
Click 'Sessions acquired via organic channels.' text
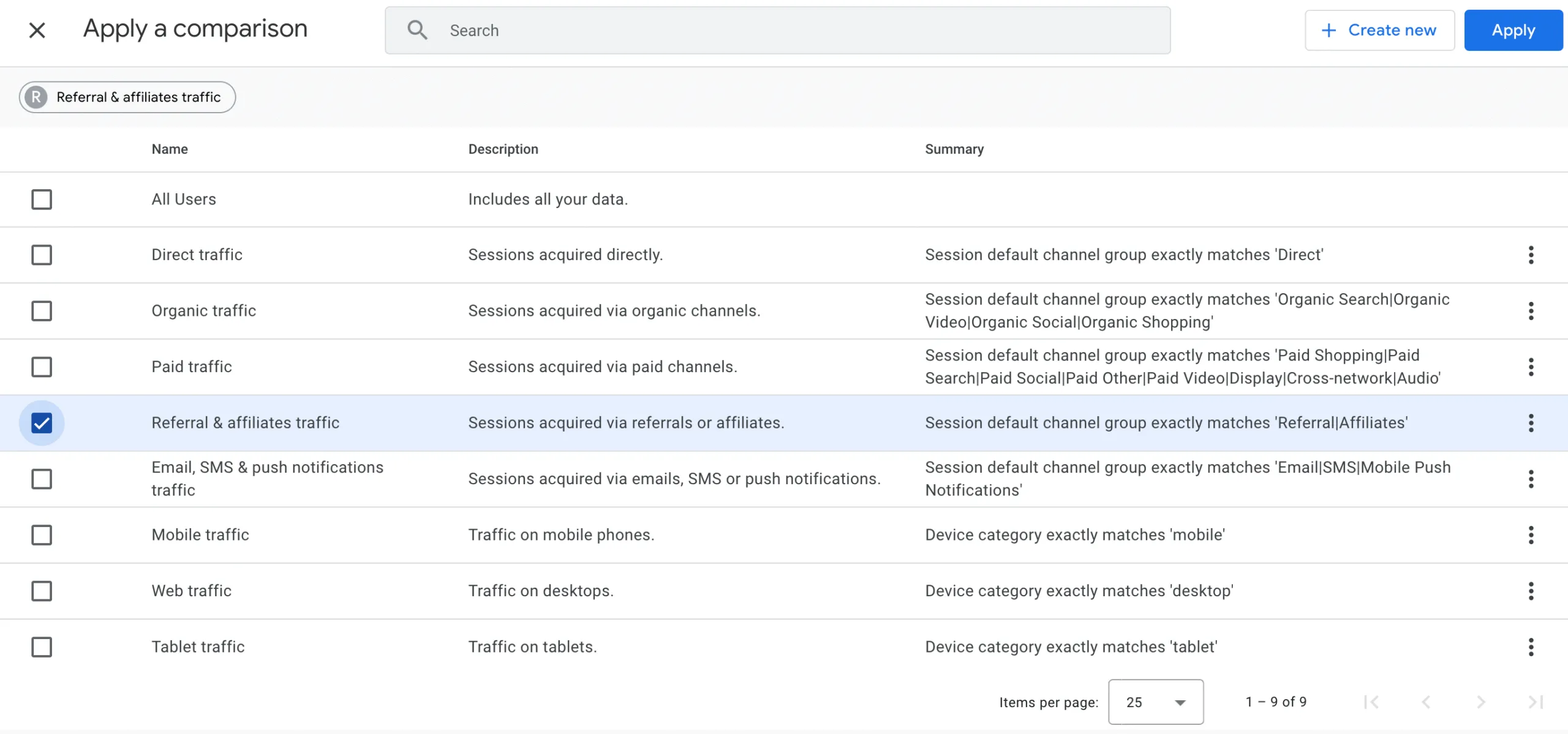tap(614, 311)
